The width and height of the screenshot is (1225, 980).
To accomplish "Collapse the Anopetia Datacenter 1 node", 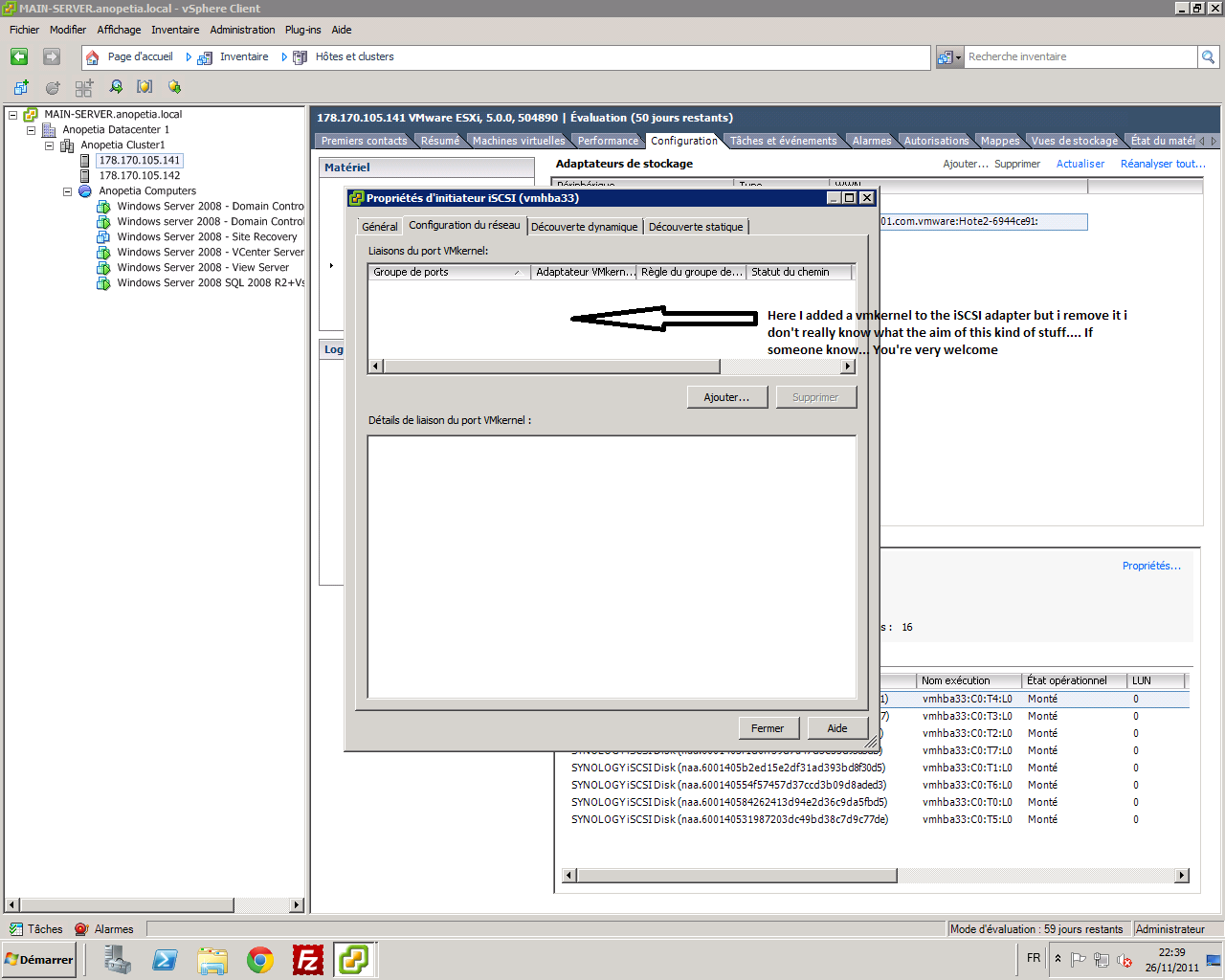I will click(x=33, y=129).
